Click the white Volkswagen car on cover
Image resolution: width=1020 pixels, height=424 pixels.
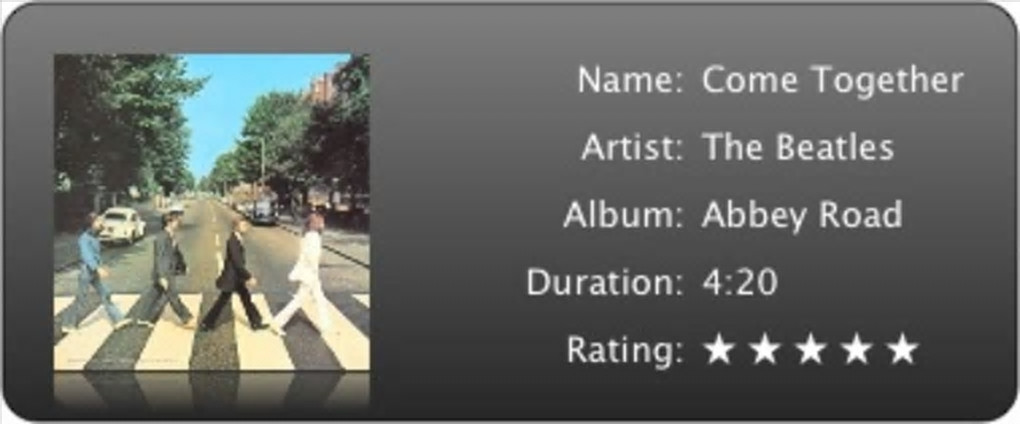pyautogui.click(x=122, y=225)
